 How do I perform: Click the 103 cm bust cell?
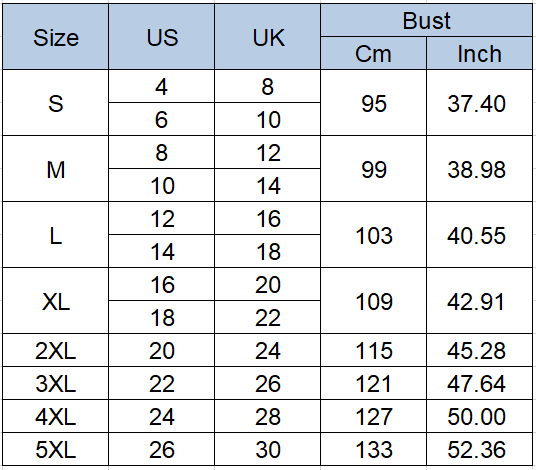[x=373, y=235]
